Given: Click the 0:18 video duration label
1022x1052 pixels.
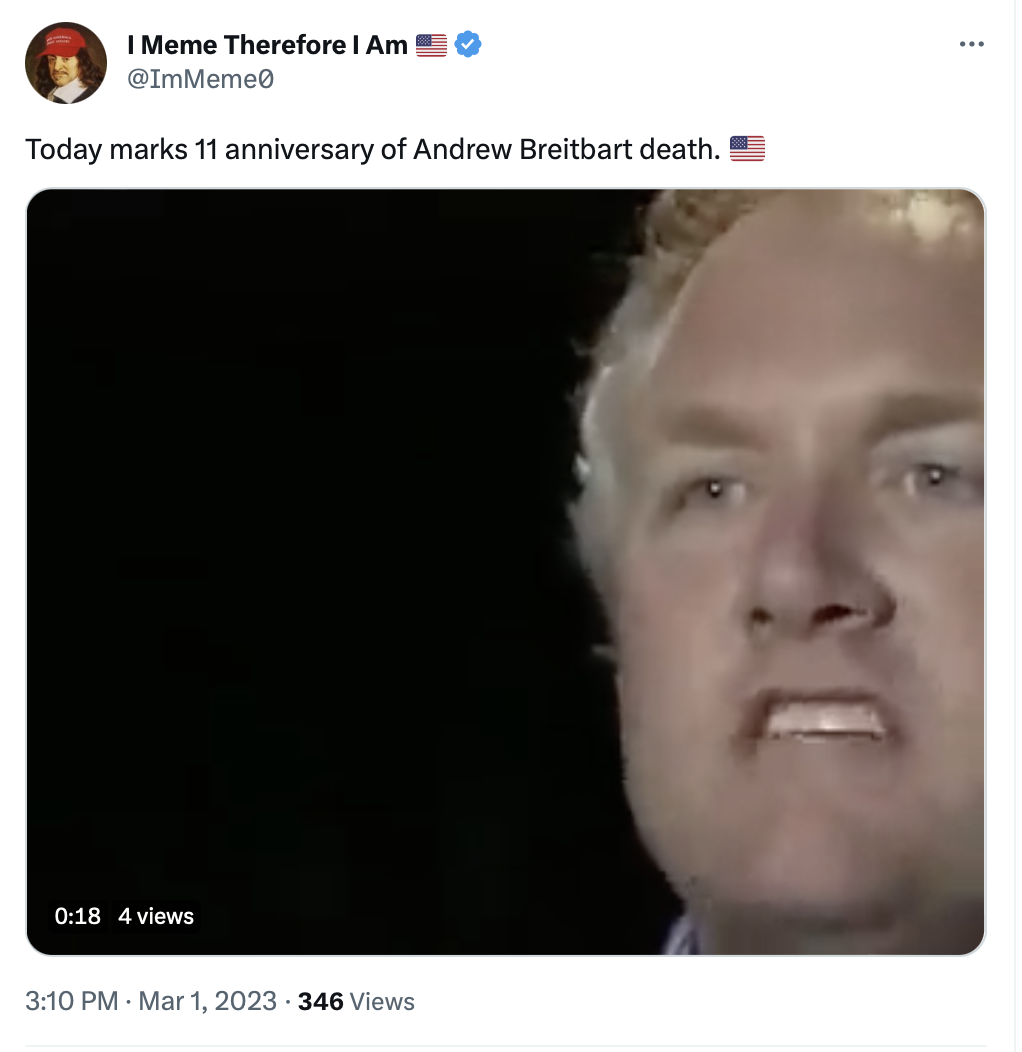Looking at the screenshot, I should (x=77, y=916).
